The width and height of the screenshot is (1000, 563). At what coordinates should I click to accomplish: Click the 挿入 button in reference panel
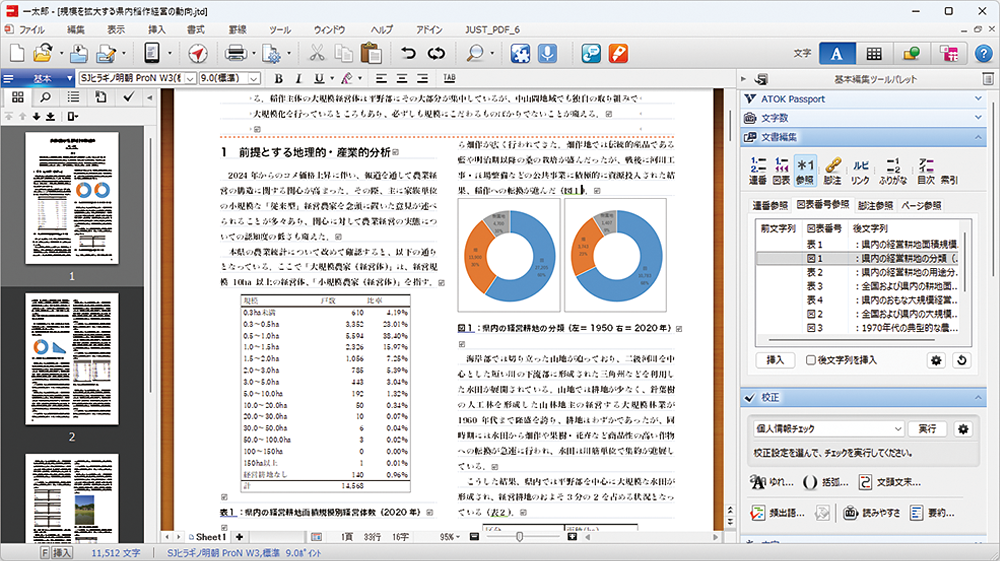tap(775, 360)
